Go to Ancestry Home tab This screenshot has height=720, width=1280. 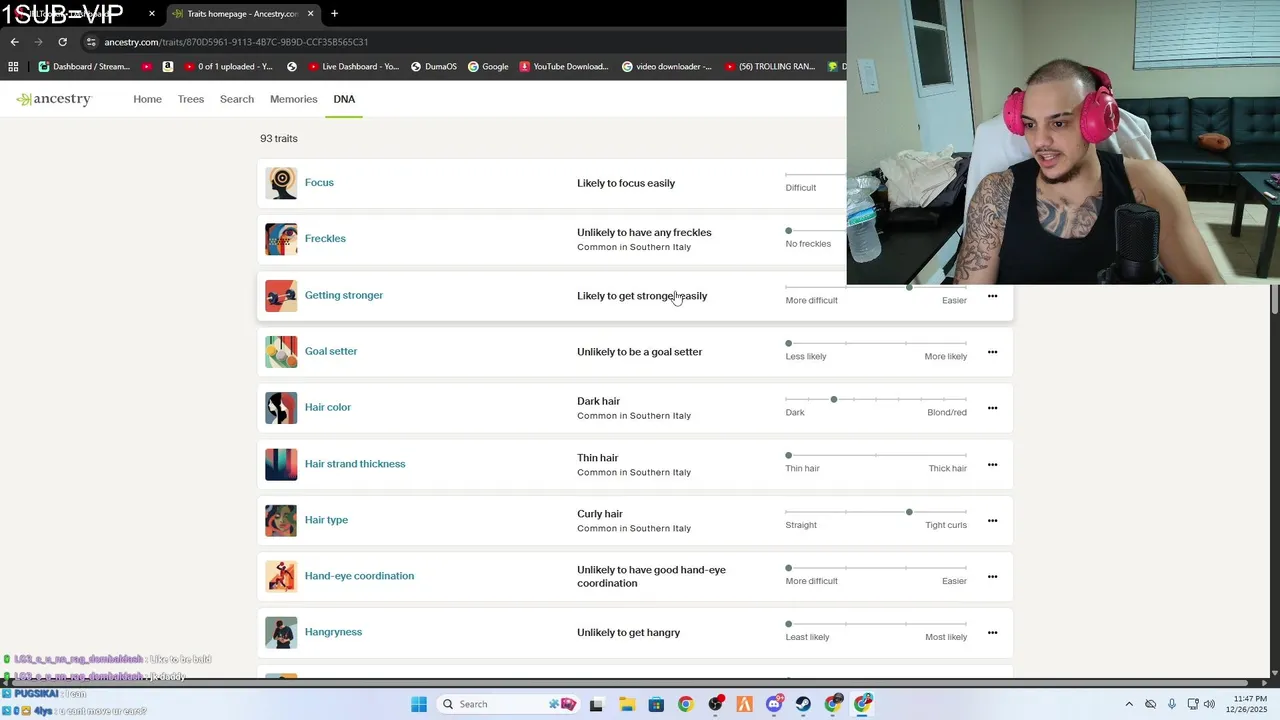coord(147,99)
